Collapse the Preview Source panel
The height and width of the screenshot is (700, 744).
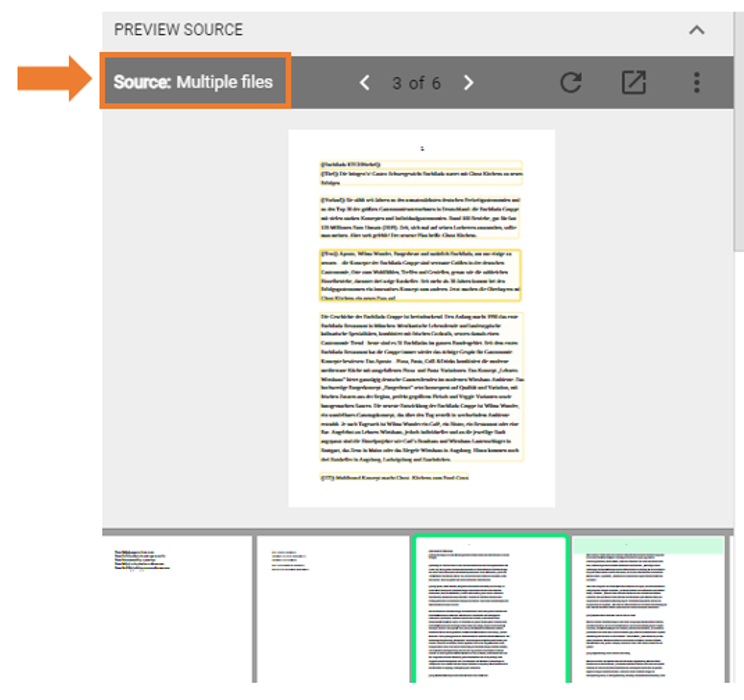[697, 30]
